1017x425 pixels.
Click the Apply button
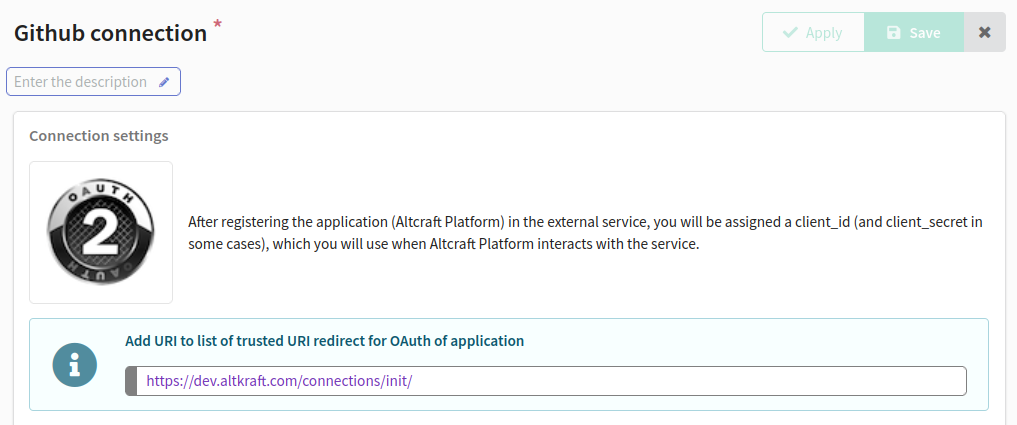[813, 32]
